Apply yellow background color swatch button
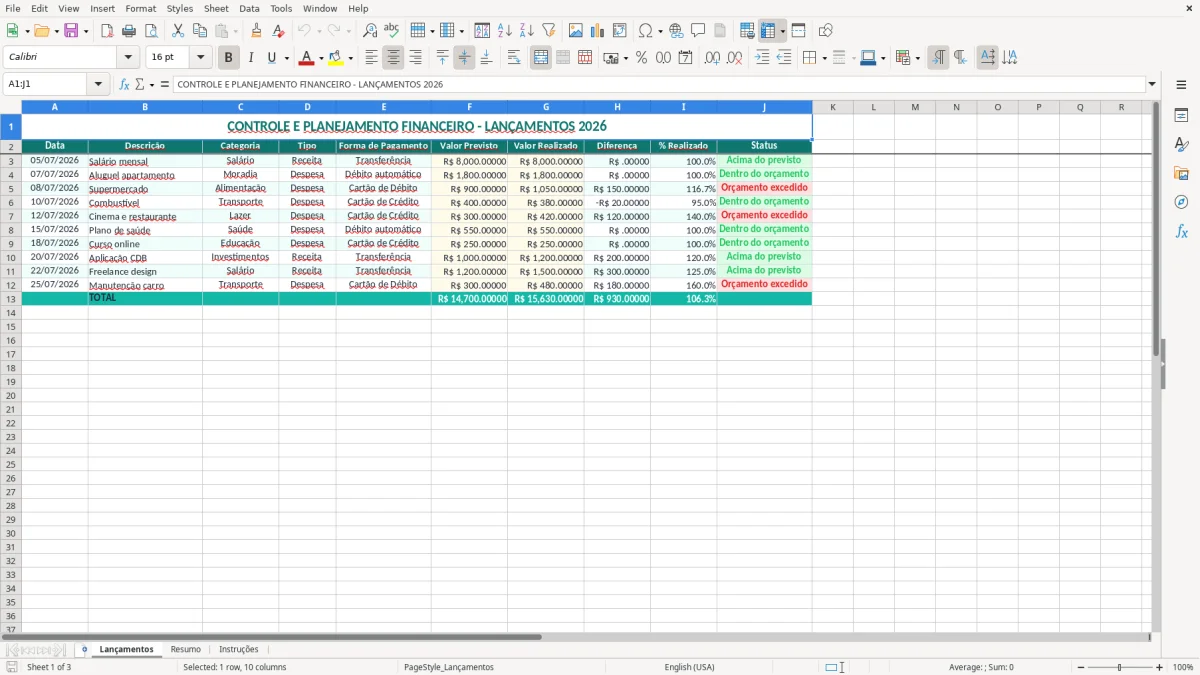 [x=336, y=58]
